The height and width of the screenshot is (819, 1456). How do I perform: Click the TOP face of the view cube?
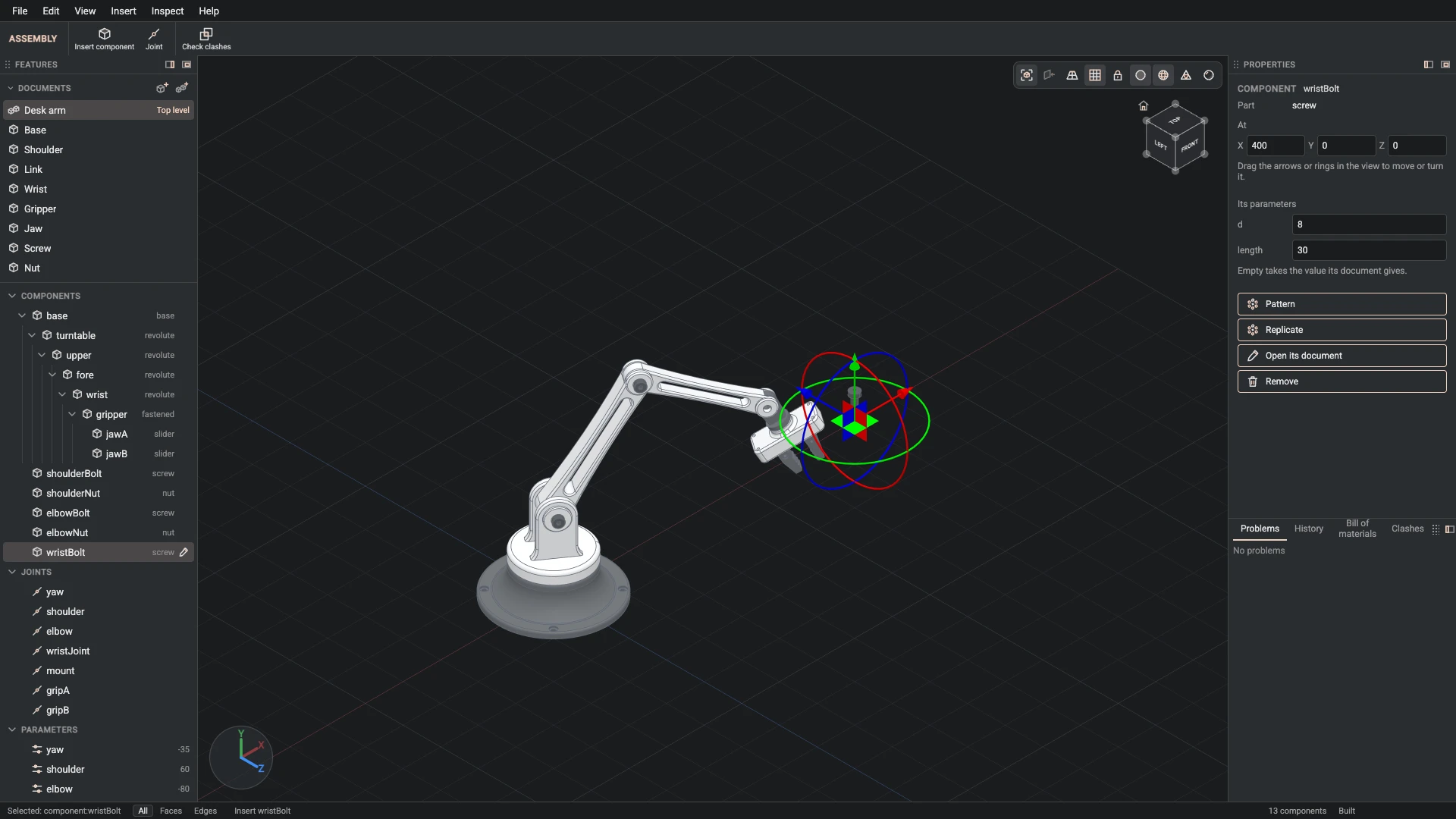coord(1175,121)
